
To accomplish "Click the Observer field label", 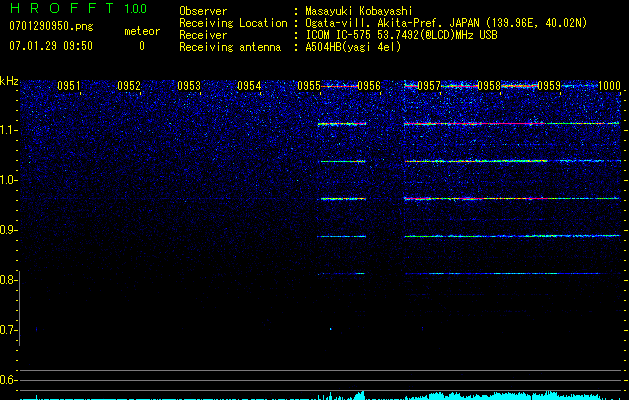I will tap(203, 12).
